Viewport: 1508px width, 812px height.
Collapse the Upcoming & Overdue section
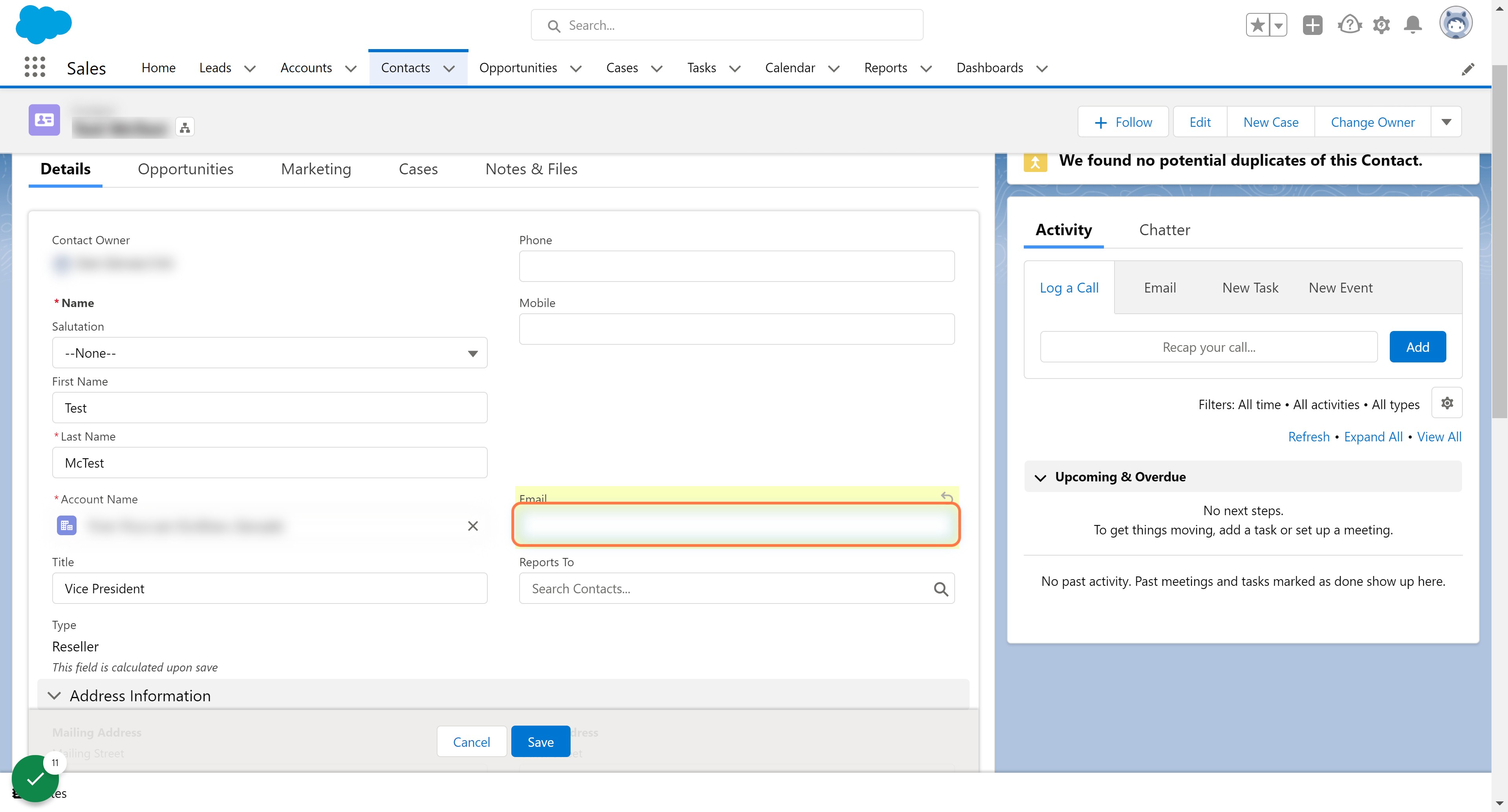tap(1040, 478)
